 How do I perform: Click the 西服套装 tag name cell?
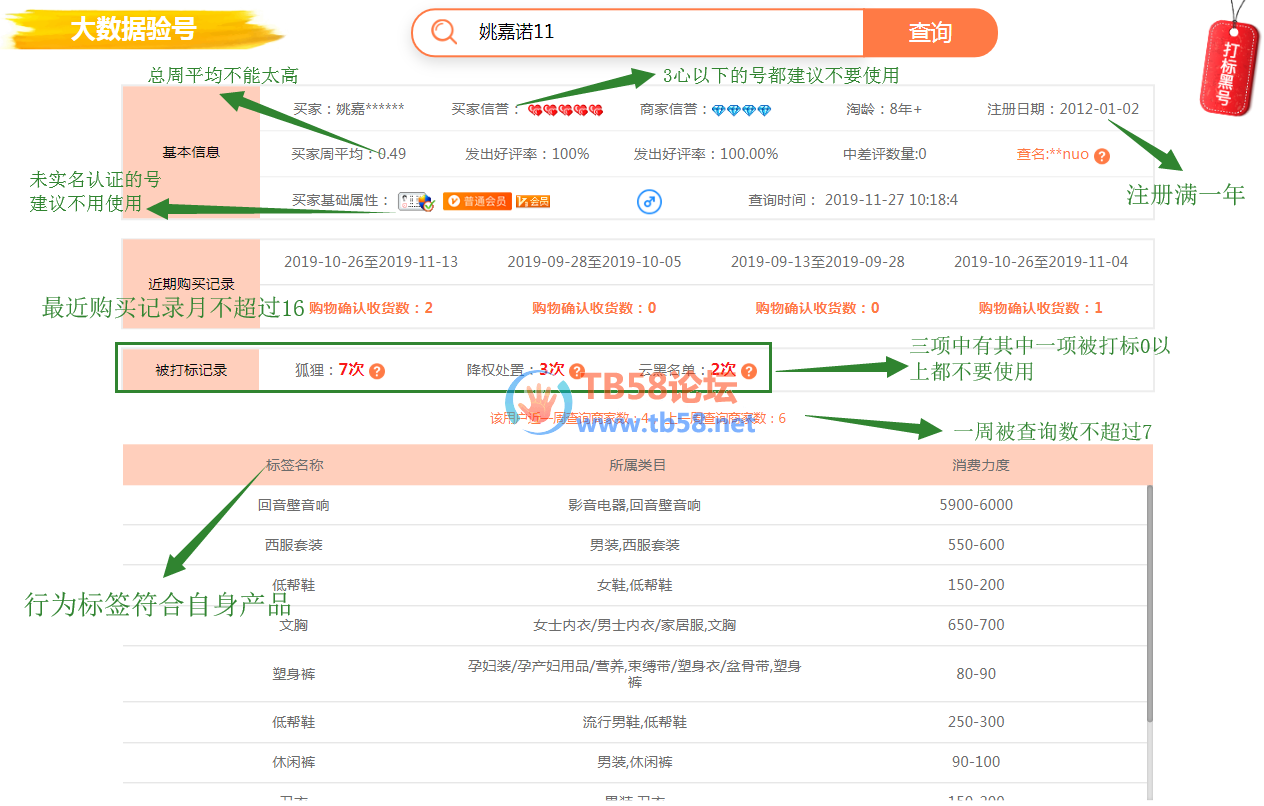click(294, 545)
